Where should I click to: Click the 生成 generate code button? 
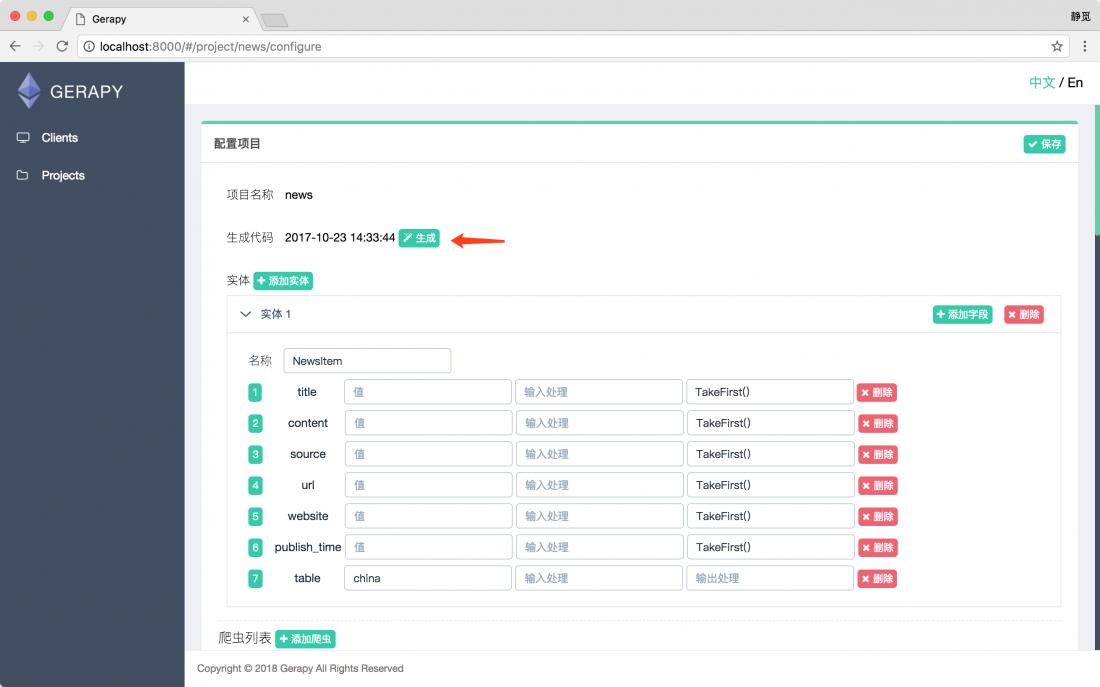pyautogui.click(x=419, y=238)
